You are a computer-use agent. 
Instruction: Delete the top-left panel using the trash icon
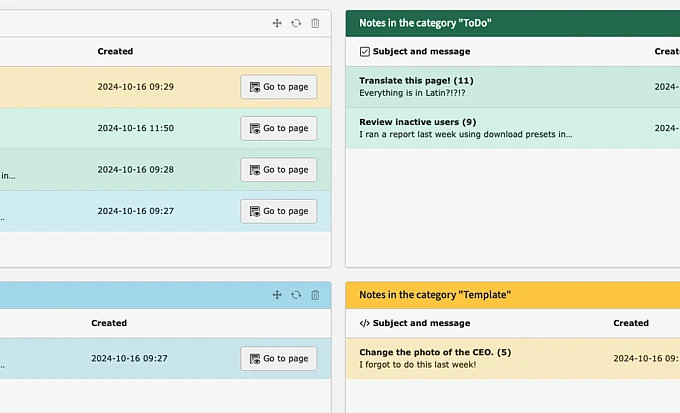[x=315, y=23]
